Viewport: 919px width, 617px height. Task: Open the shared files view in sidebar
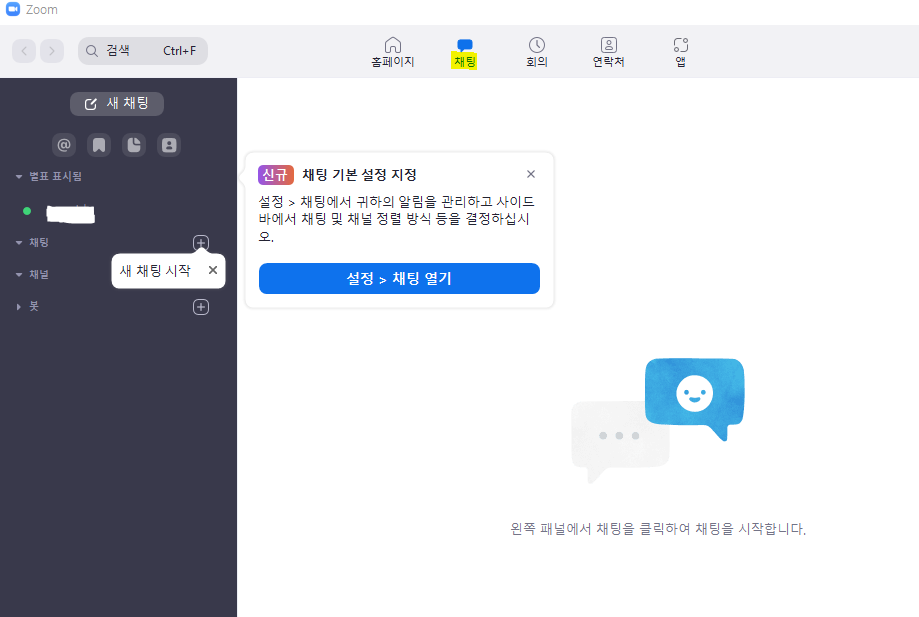click(x=133, y=144)
